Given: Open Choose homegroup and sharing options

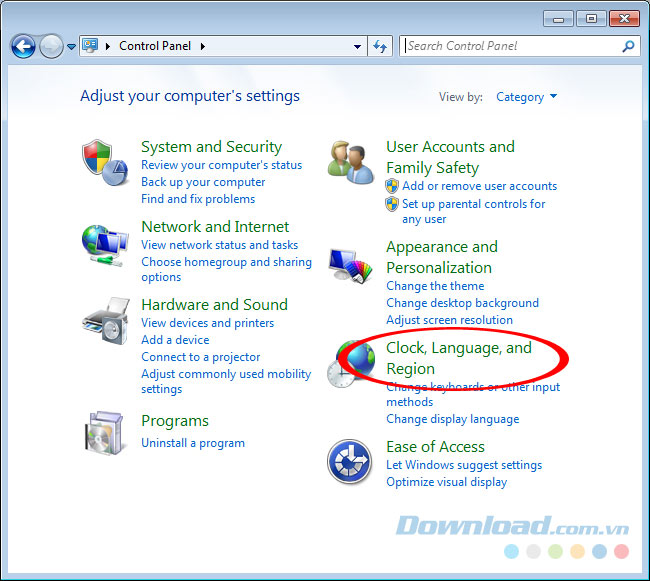Looking at the screenshot, I should pos(226,269).
